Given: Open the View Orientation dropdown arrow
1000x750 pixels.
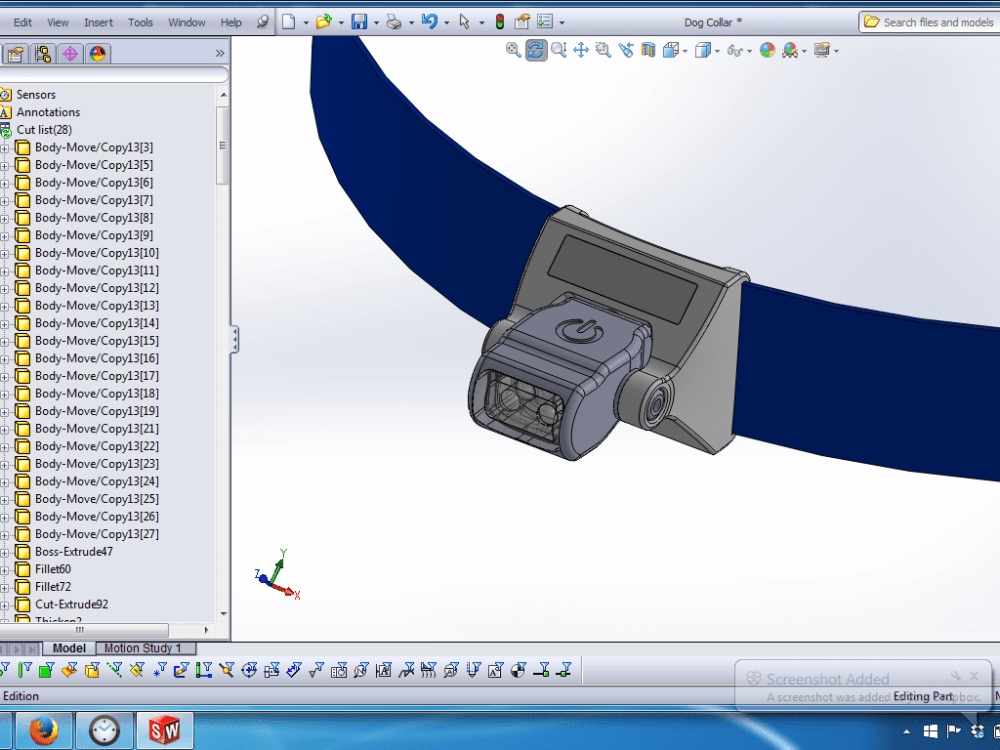Looking at the screenshot, I should [x=684, y=50].
